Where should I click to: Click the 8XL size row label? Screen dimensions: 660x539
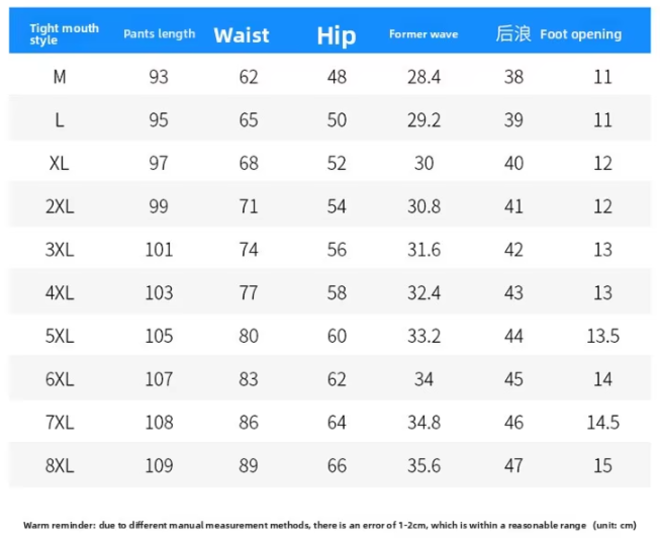pos(59,465)
